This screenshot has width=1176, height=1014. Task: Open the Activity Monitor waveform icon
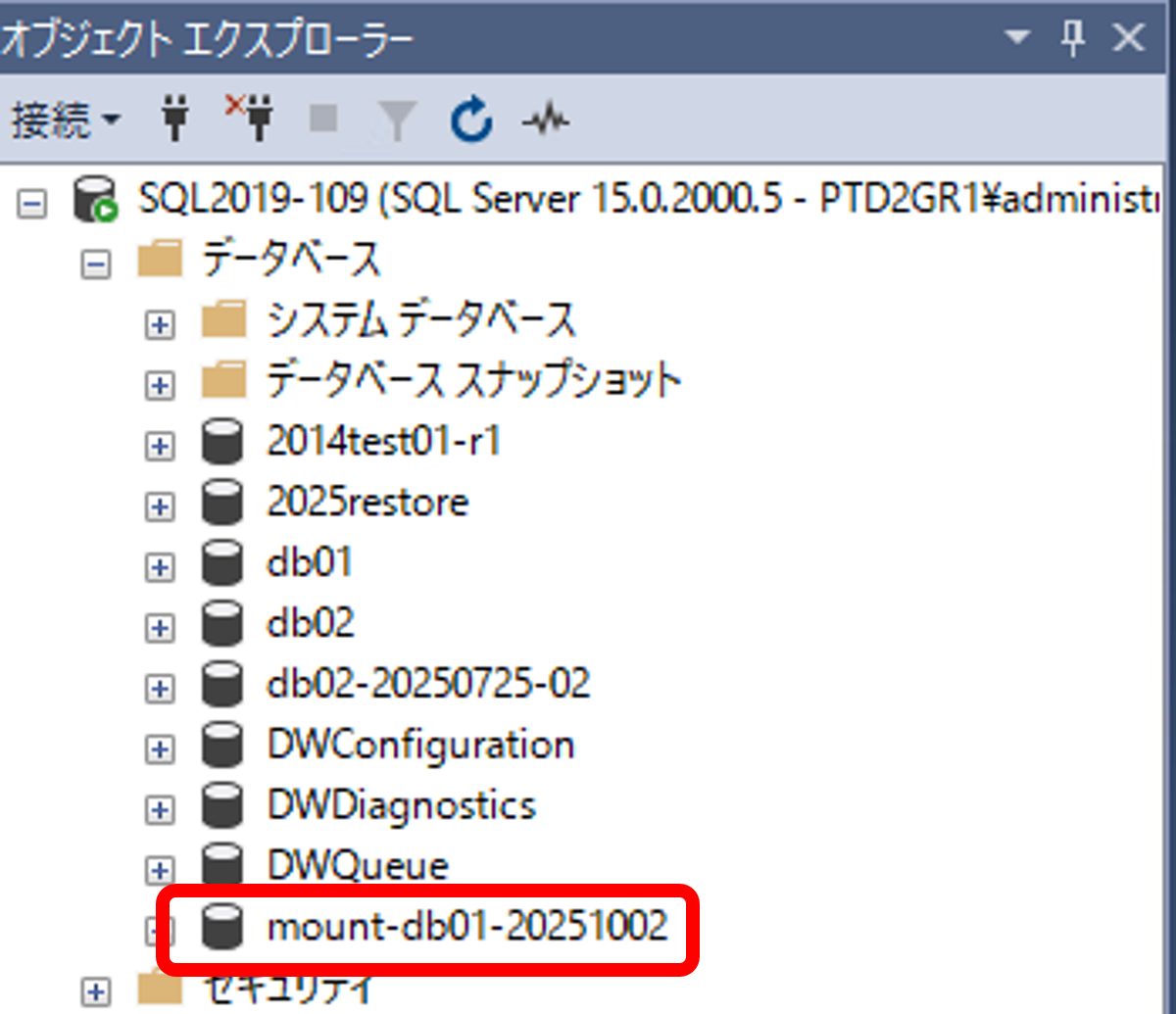545,121
